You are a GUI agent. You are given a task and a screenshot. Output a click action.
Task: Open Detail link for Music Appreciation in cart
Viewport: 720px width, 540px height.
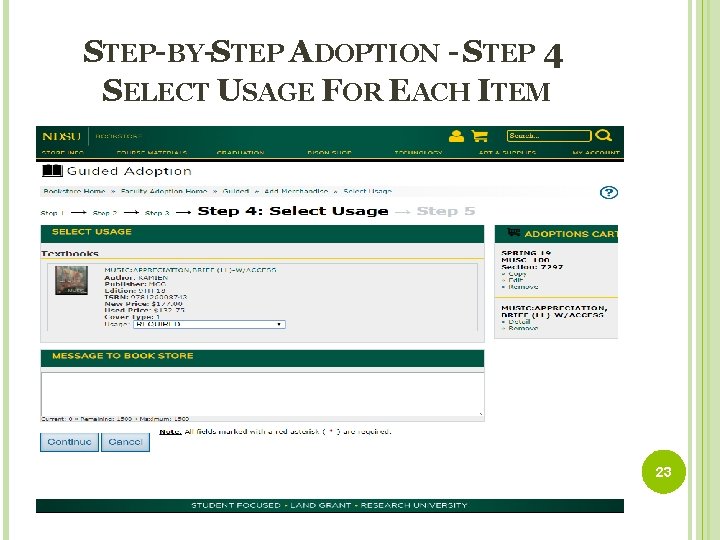(x=519, y=322)
